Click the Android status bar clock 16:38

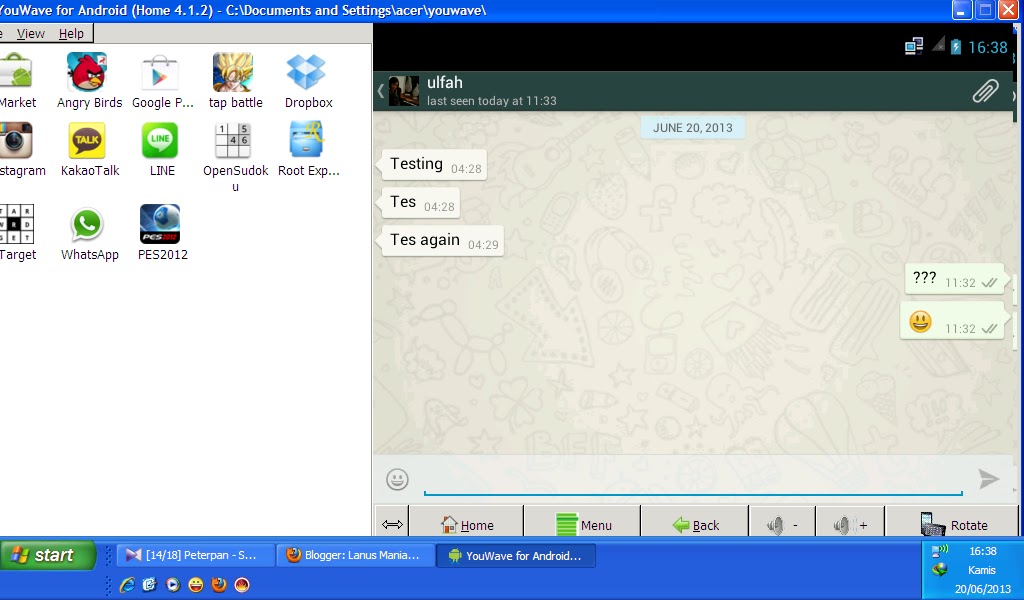point(987,47)
